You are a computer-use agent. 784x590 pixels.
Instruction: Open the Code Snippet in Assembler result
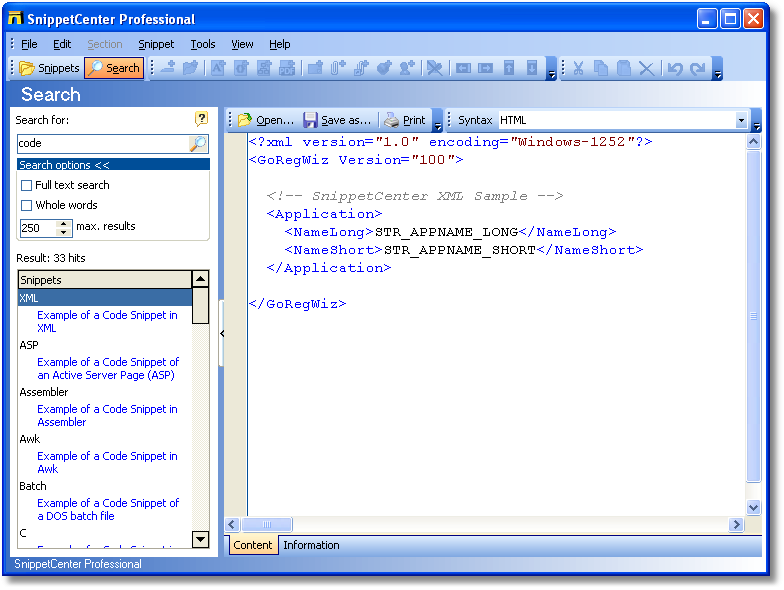pyautogui.click(x=107, y=416)
